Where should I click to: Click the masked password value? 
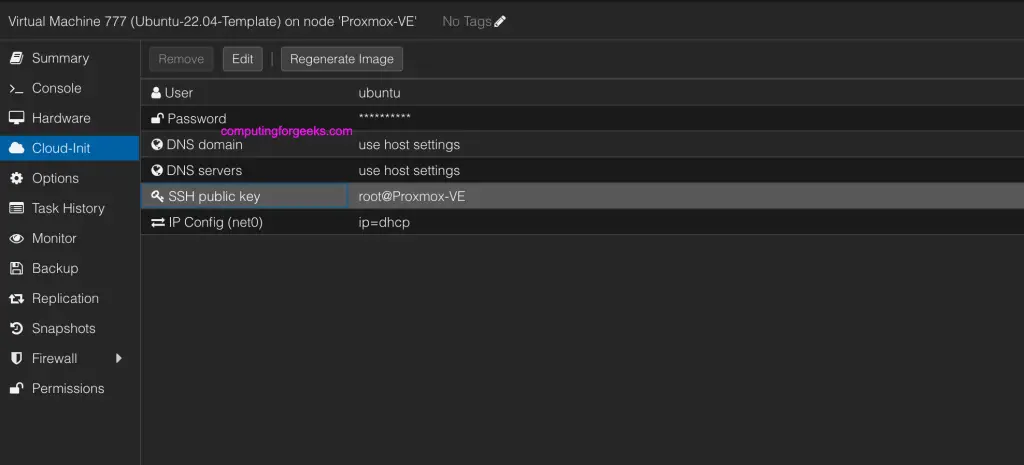[385, 117]
